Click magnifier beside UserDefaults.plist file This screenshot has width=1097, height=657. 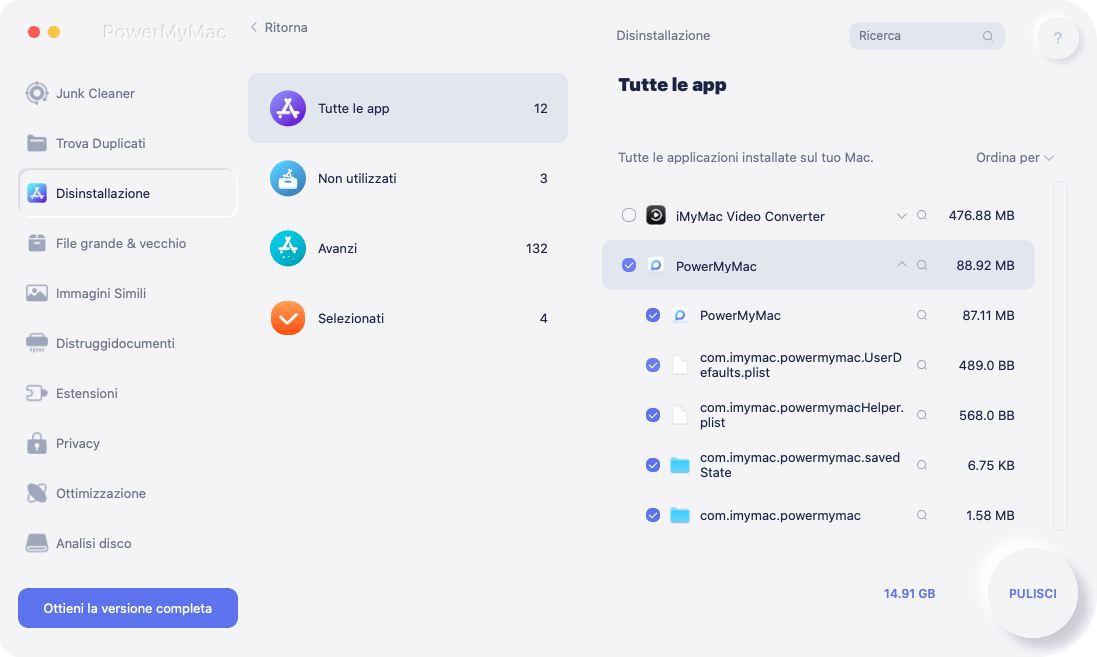pyautogui.click(x=922, y=365)
